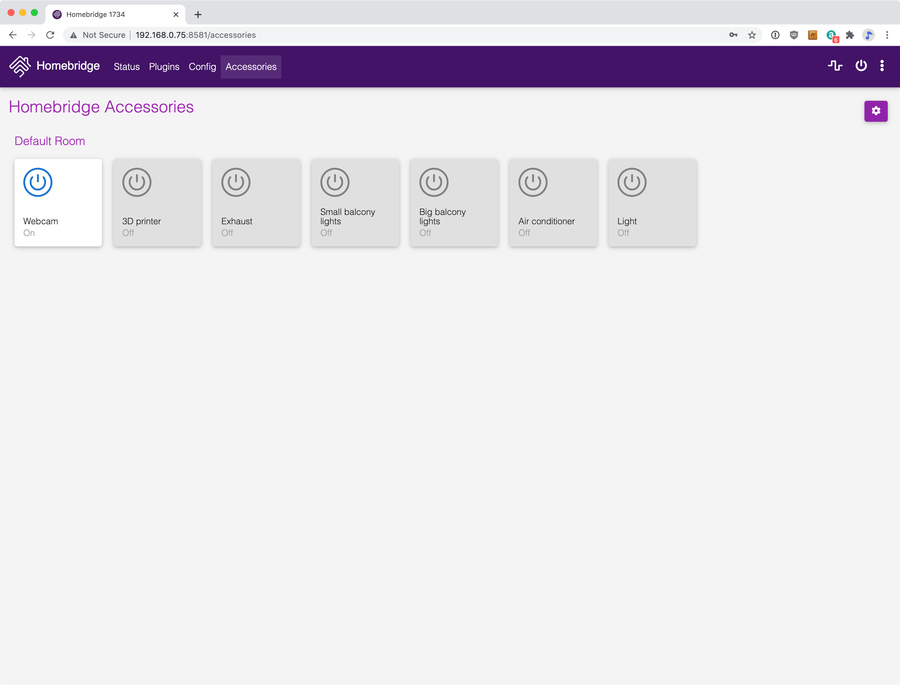Click the Not Secure warning icon
This screenshot has width=900, height=685.
[x=73, y=35]
